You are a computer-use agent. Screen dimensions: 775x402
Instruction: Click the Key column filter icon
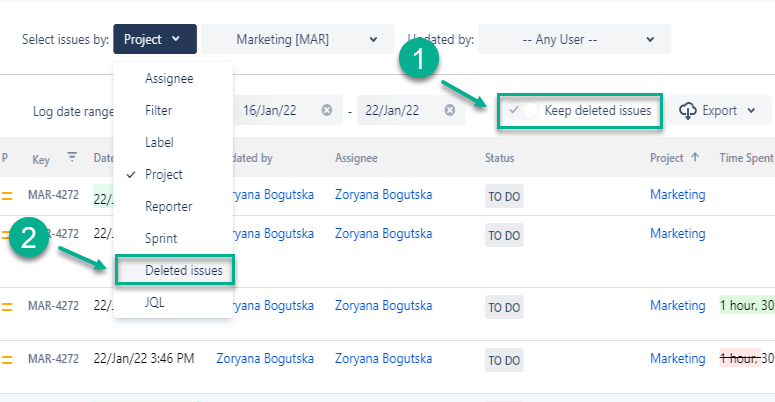(71, 157)
